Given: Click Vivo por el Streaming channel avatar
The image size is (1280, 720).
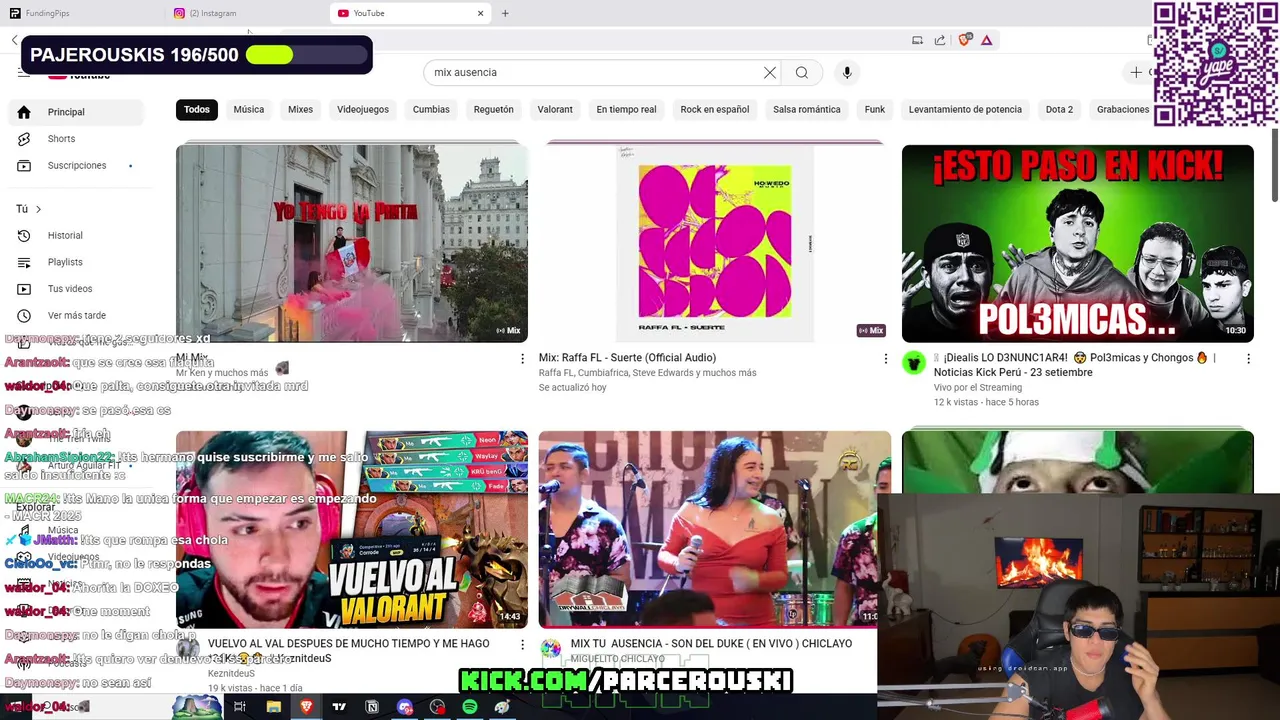Looking at the screenshot, I should pyautogui.click(x=914, y=363).
